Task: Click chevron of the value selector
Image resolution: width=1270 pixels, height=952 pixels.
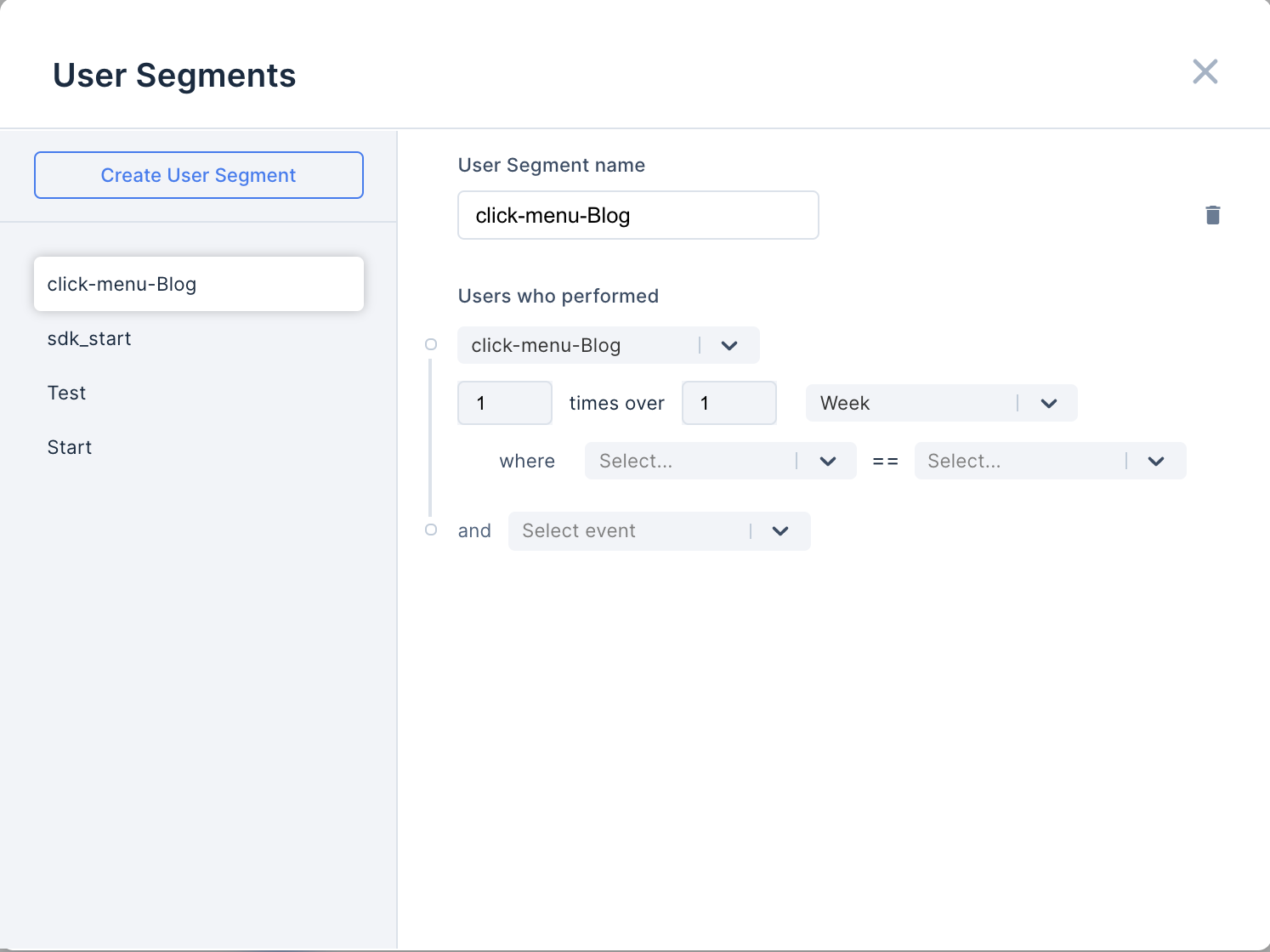Action: (x=1156, y=462)
